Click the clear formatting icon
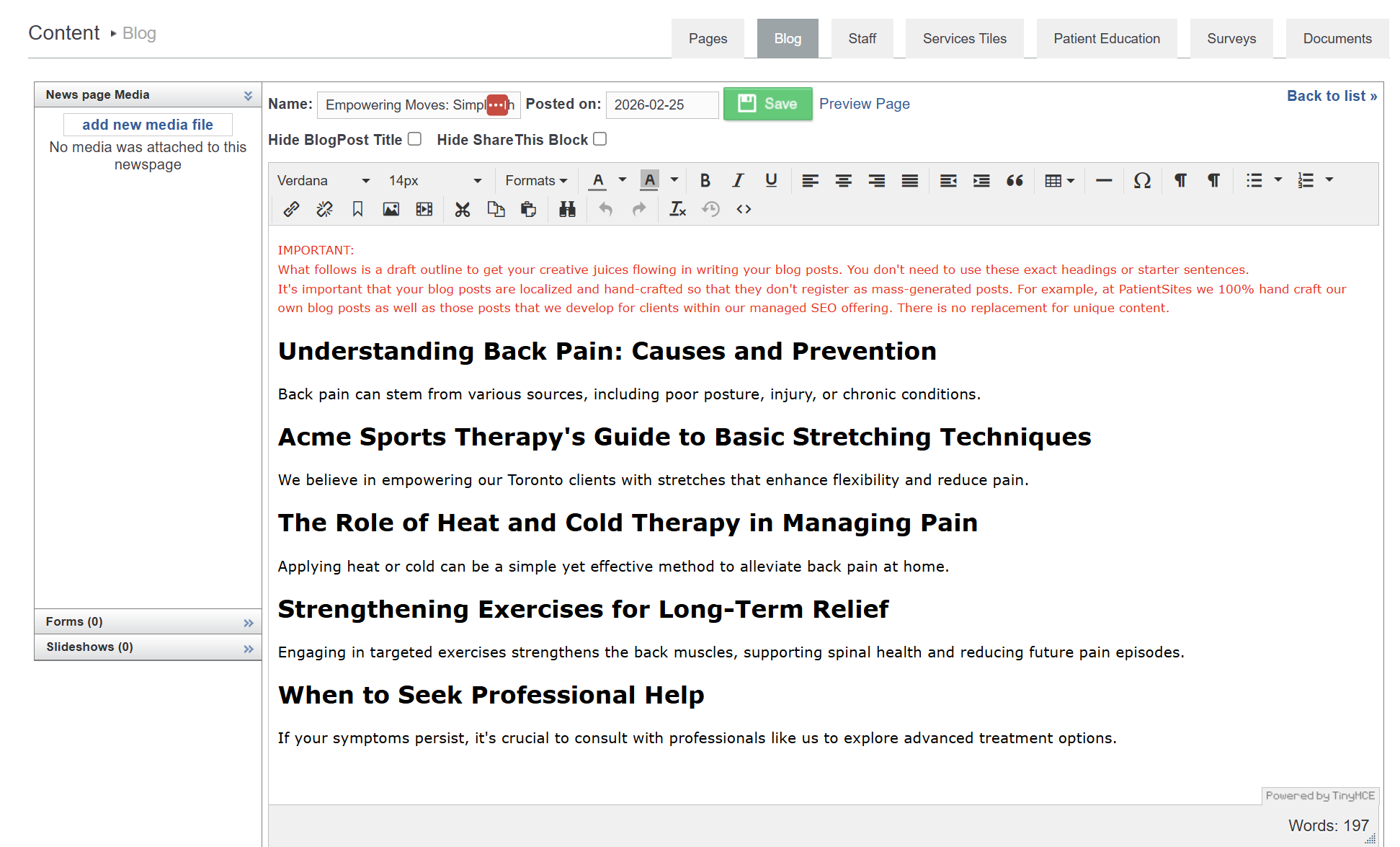The image size is (1400, 847). [677, 209]
